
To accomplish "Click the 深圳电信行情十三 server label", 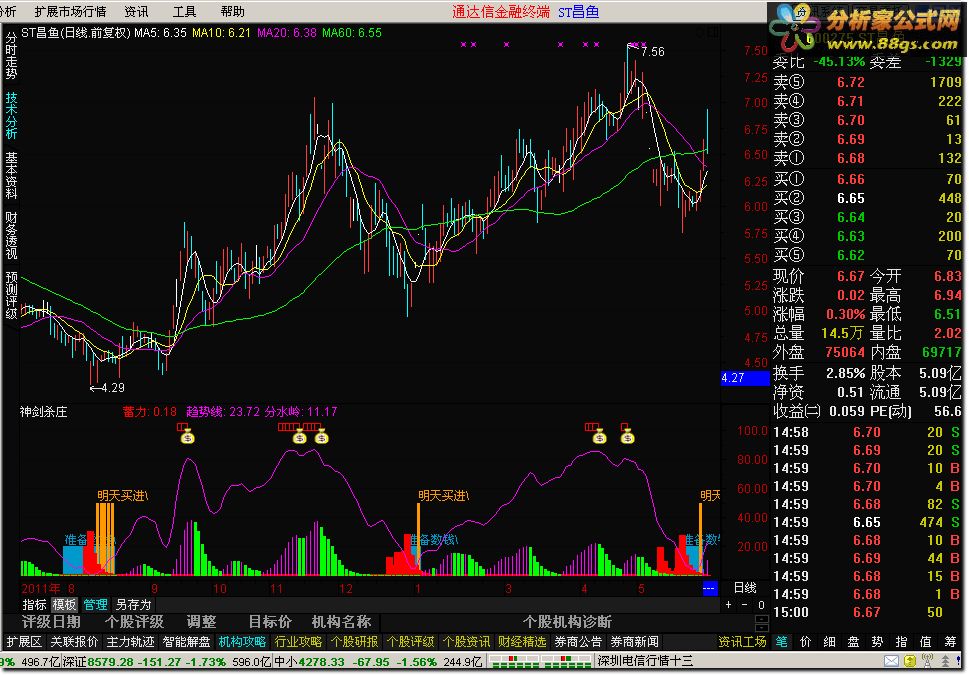I will click(645, 661).
